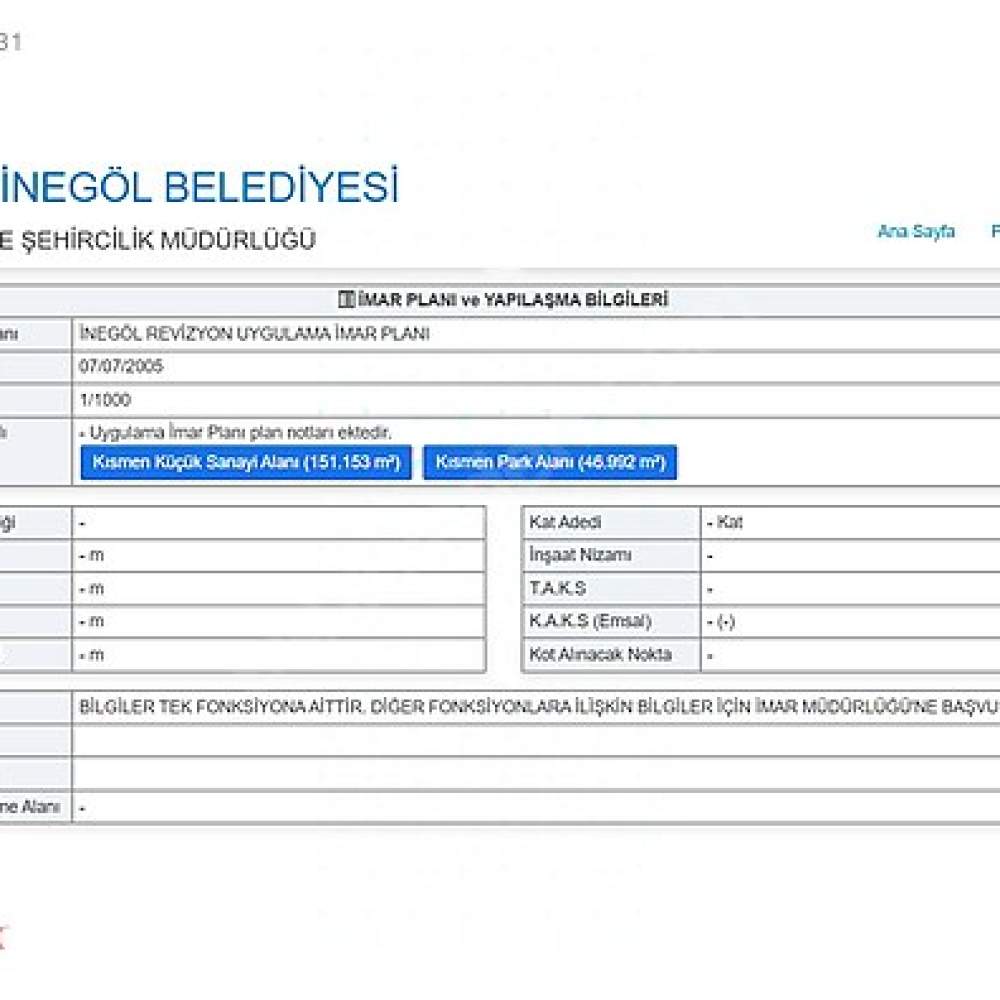The height and width of the screenshot is (1000, 1000).
Task: Click the '- (-)' Emsal value
Action: click(x=721, y=621)
